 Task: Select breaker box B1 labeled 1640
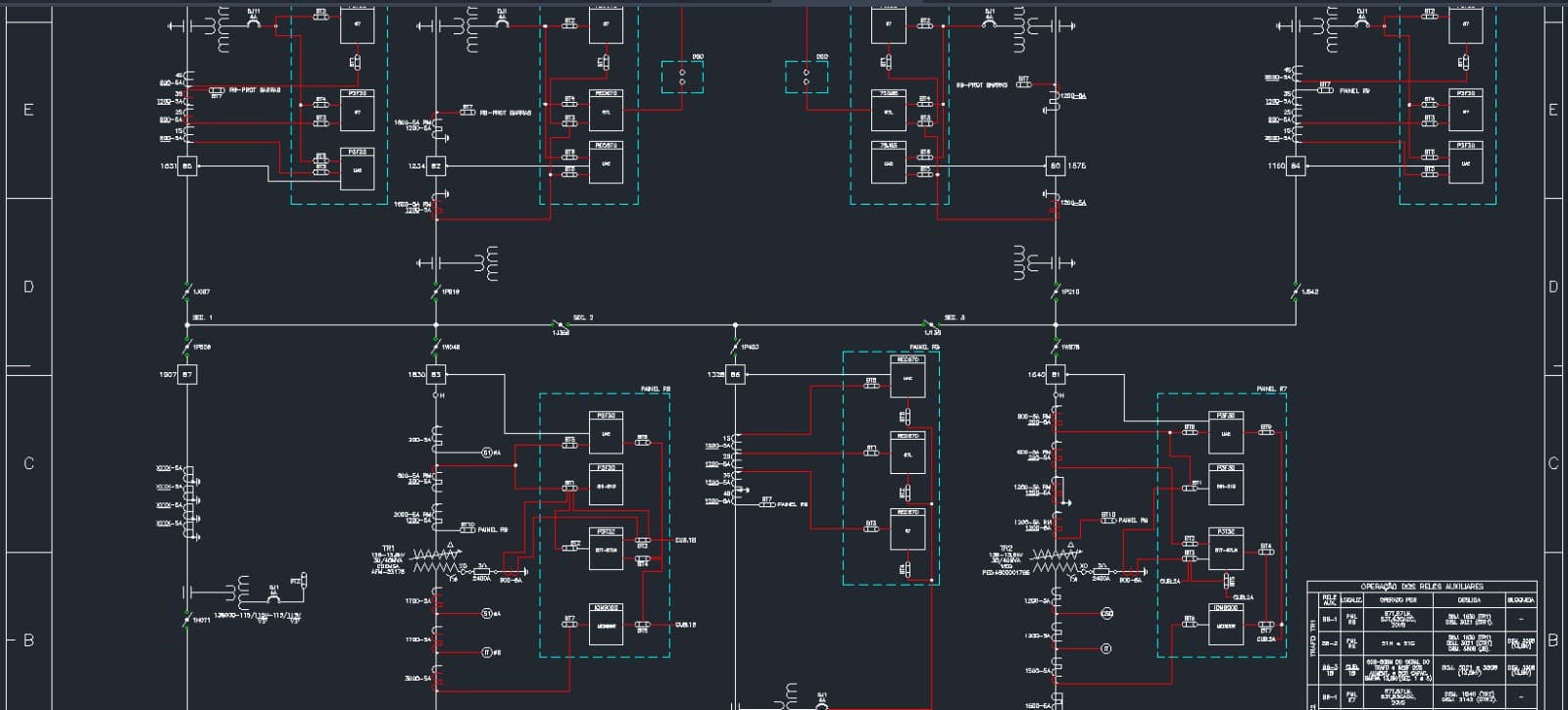(x=1055, y=374)
